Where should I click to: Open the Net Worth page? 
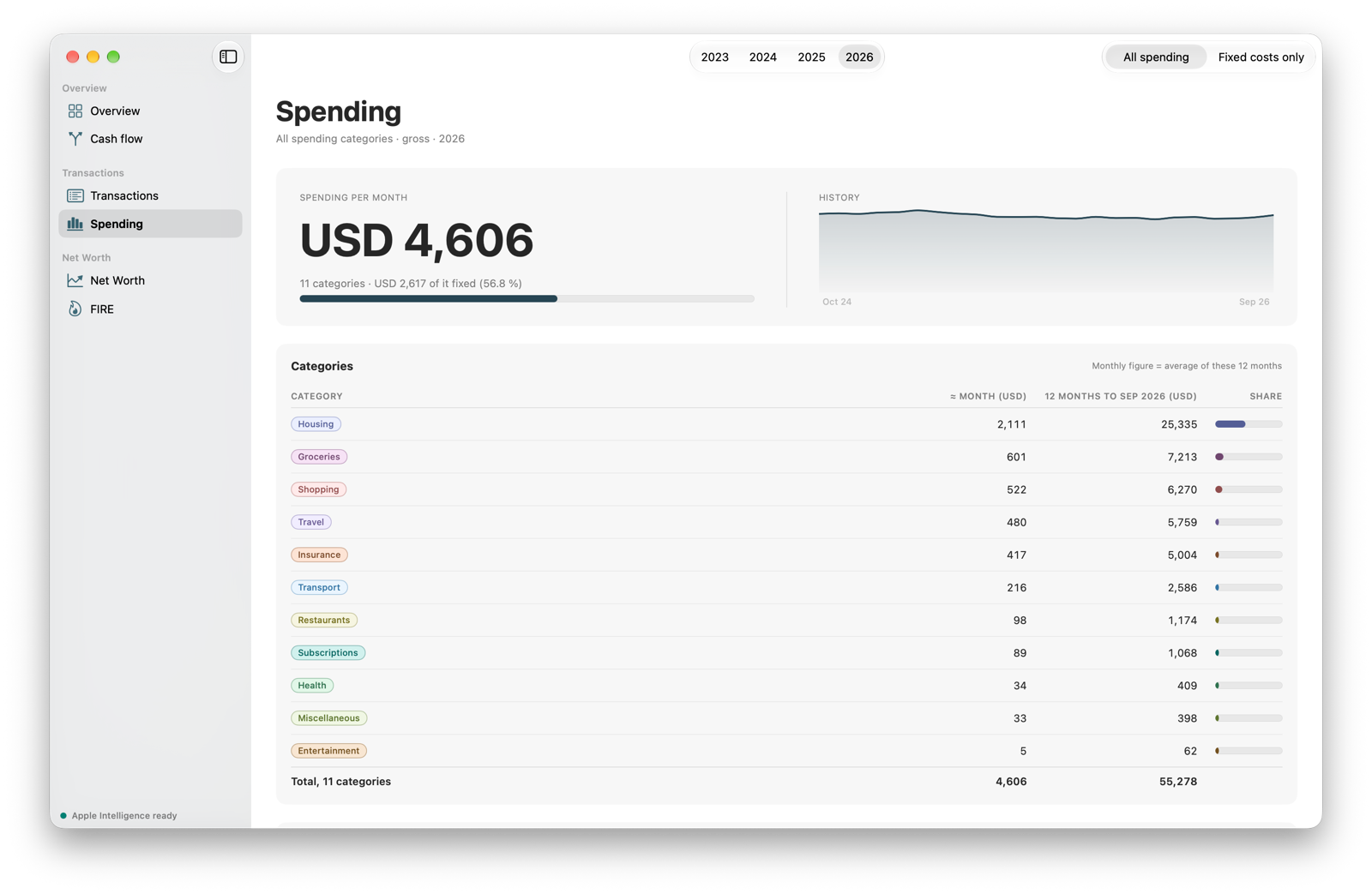tap(150, 280)
